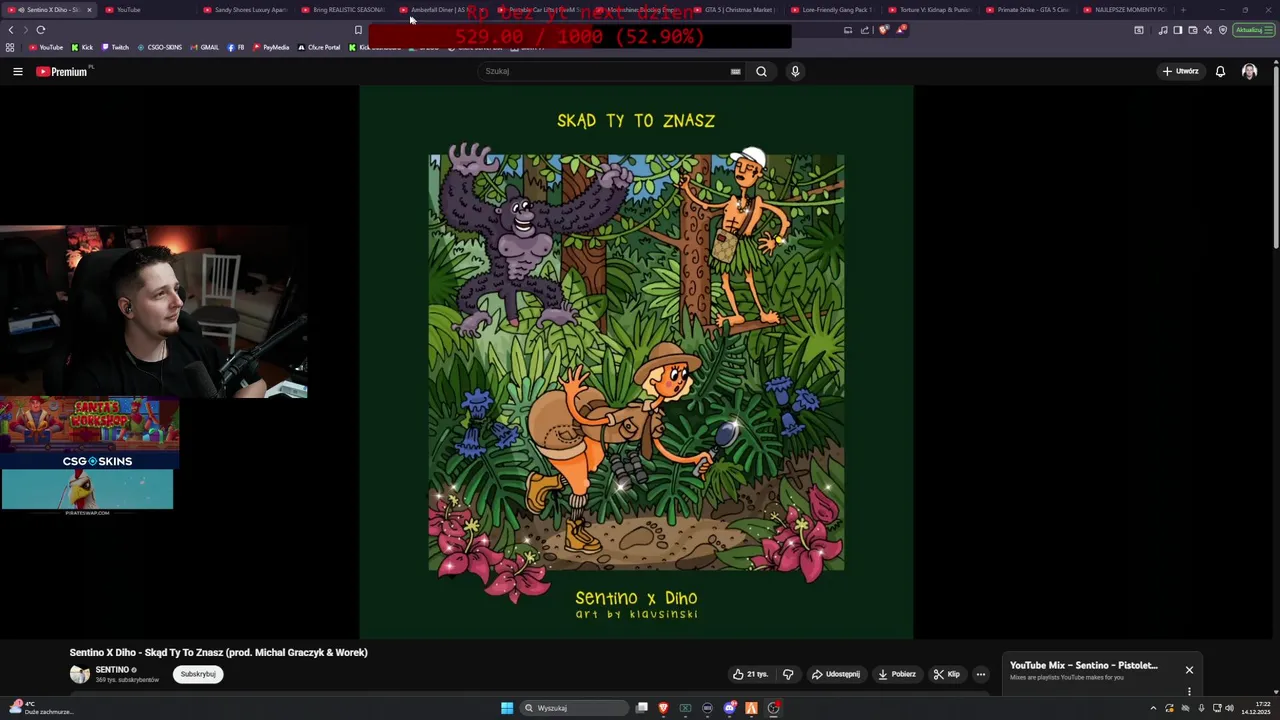
Task: Open the bookmarks apps grid icon
Action: 10,47
